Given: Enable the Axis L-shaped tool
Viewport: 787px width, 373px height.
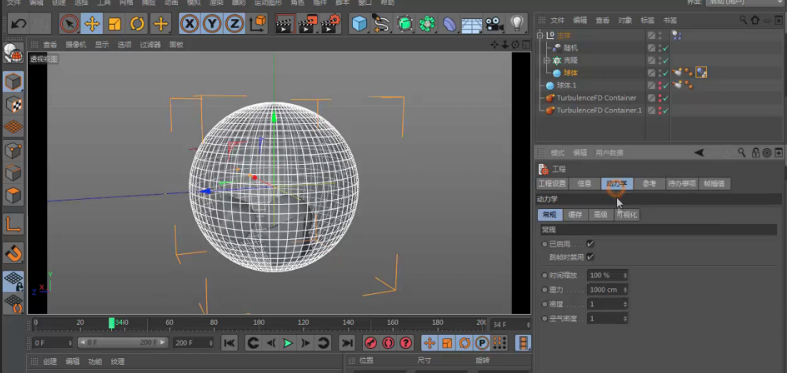Looking at the screenshot, I should [x=13, y=224].
